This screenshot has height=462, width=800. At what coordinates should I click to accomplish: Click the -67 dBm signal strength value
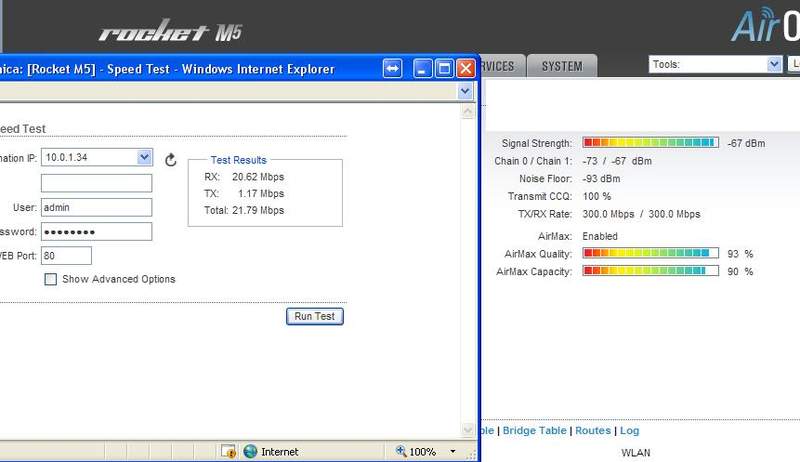746,143
